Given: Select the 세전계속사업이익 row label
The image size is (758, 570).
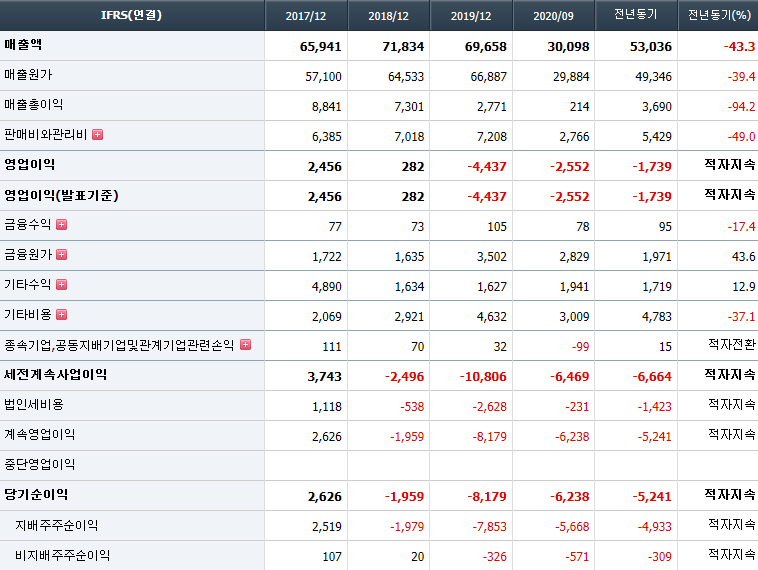Looking at the screenshot, I should pos(56,375).
